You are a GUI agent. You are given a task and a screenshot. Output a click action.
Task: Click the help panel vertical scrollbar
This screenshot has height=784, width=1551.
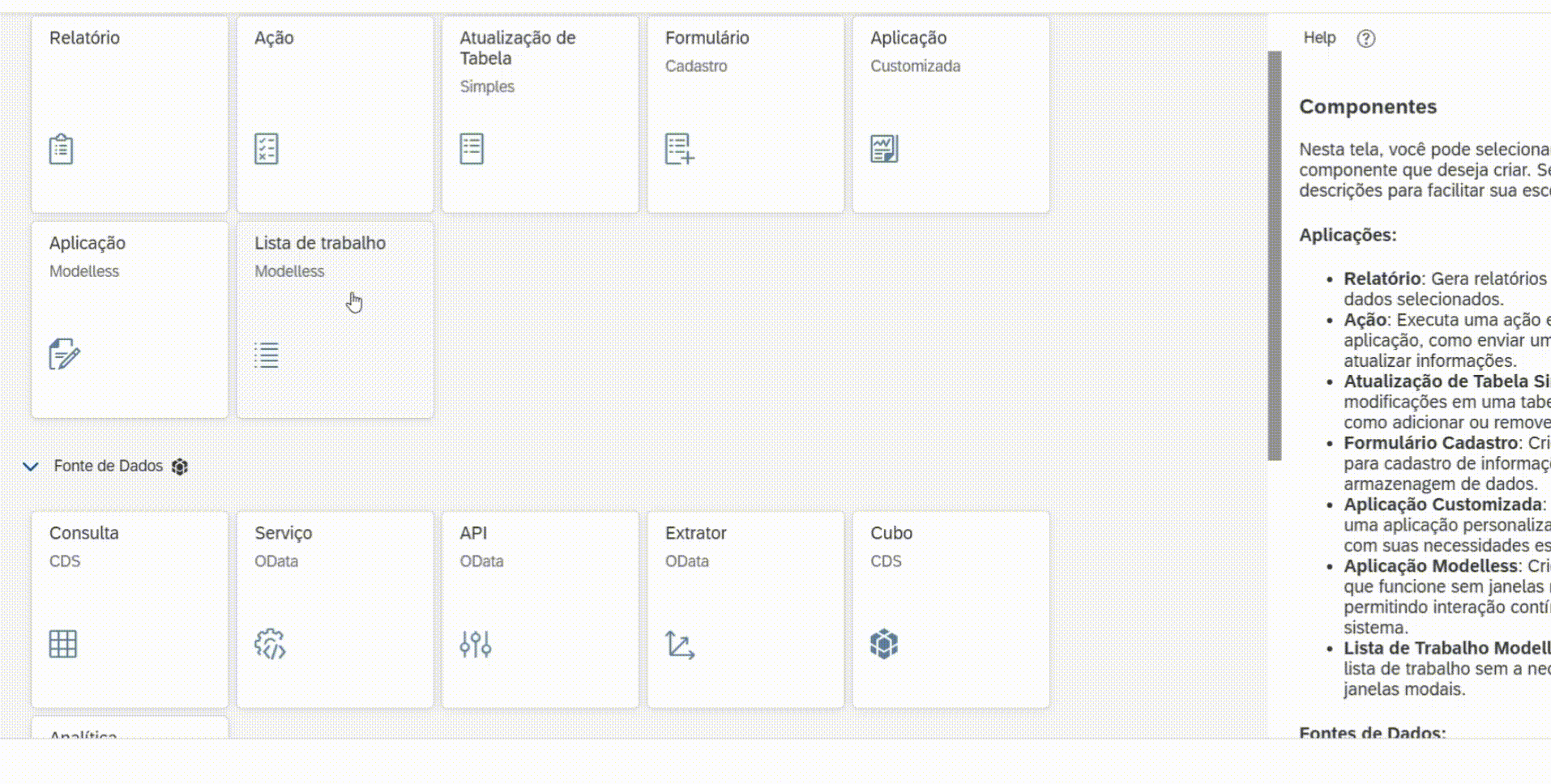click(x=1275, y=255)
